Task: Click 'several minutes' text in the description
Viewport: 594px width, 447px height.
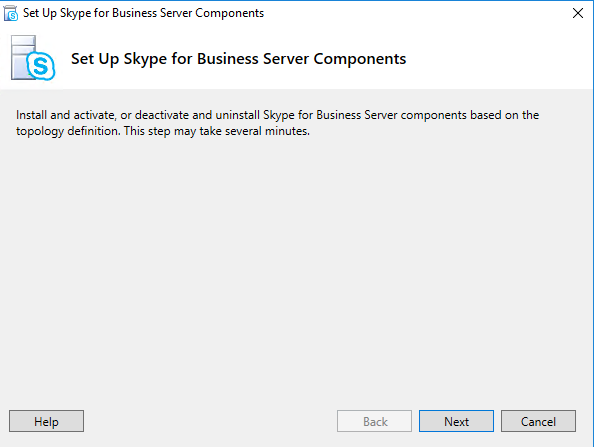Action: 267,131
